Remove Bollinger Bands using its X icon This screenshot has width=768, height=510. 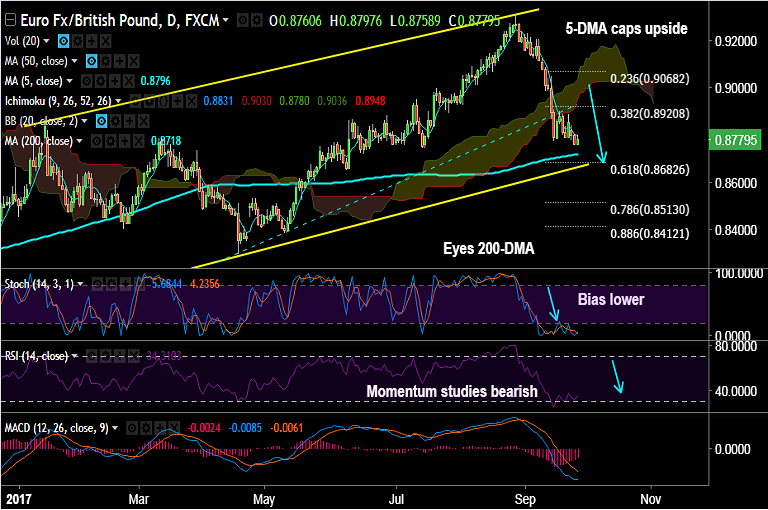pyautogui.click(x=144, y=121)
